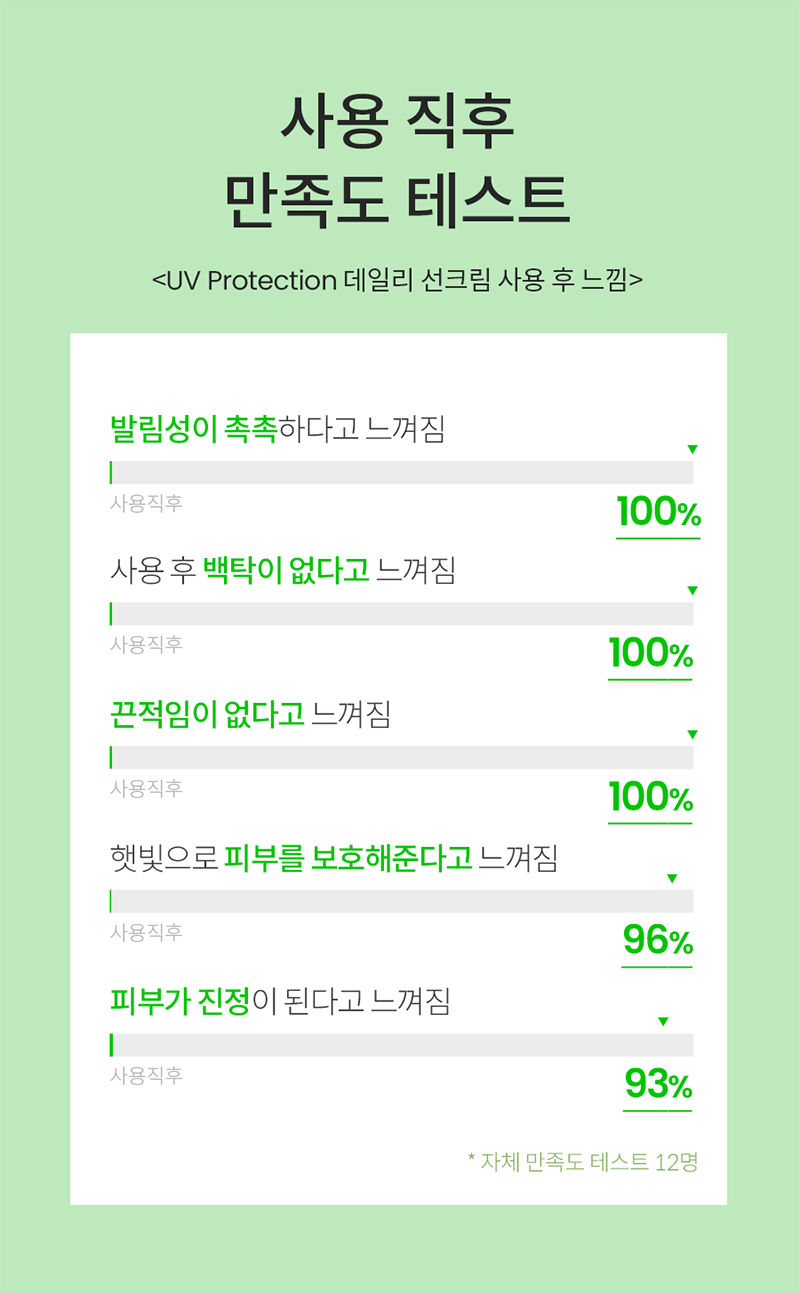Click the 피부가 진정이 된다고 label

pyautogui.click(x=280, y=1001)
